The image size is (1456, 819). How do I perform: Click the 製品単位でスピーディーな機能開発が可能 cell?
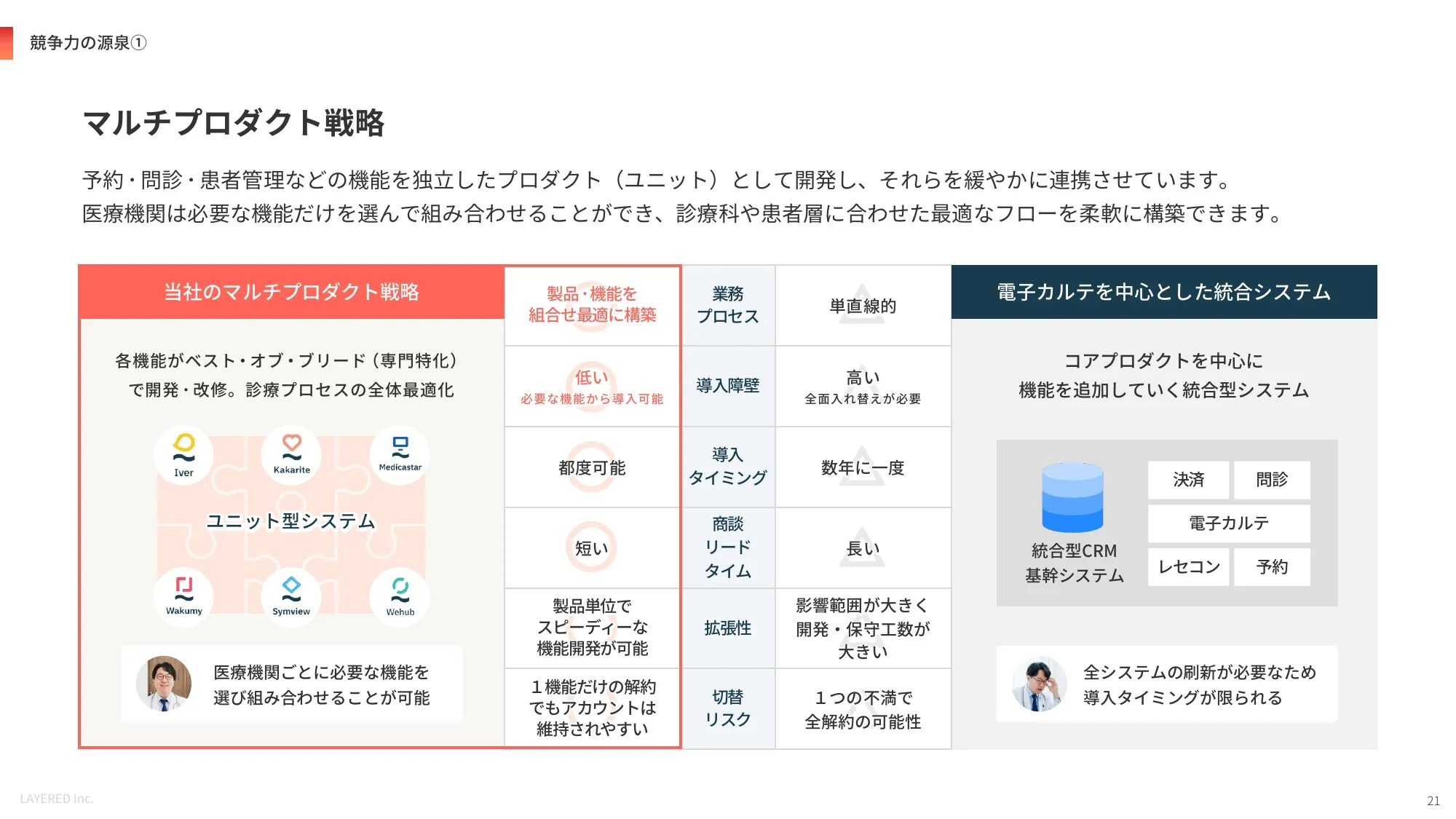click(593, 628)
